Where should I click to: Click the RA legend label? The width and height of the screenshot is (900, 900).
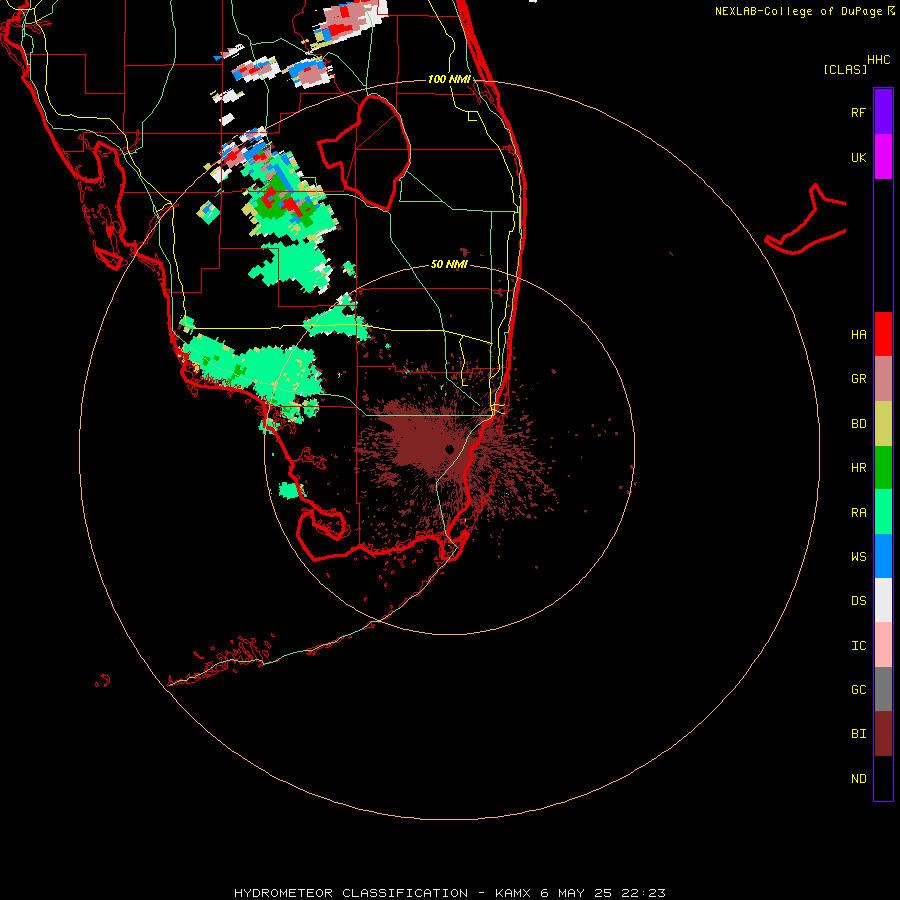(858, 513)
